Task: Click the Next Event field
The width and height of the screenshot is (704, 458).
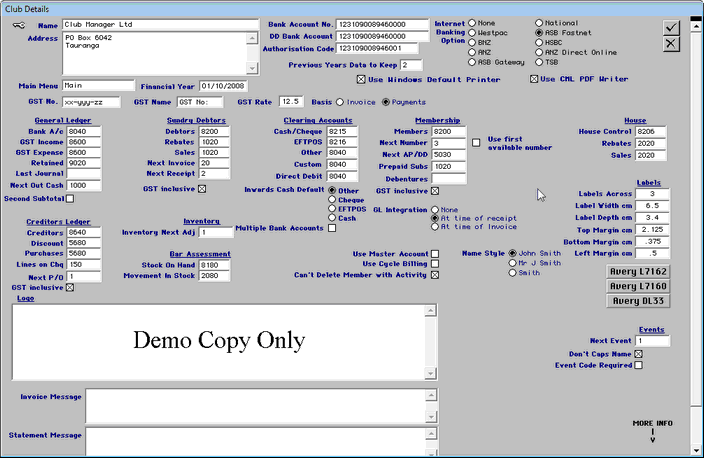Action: coord(652,341)
